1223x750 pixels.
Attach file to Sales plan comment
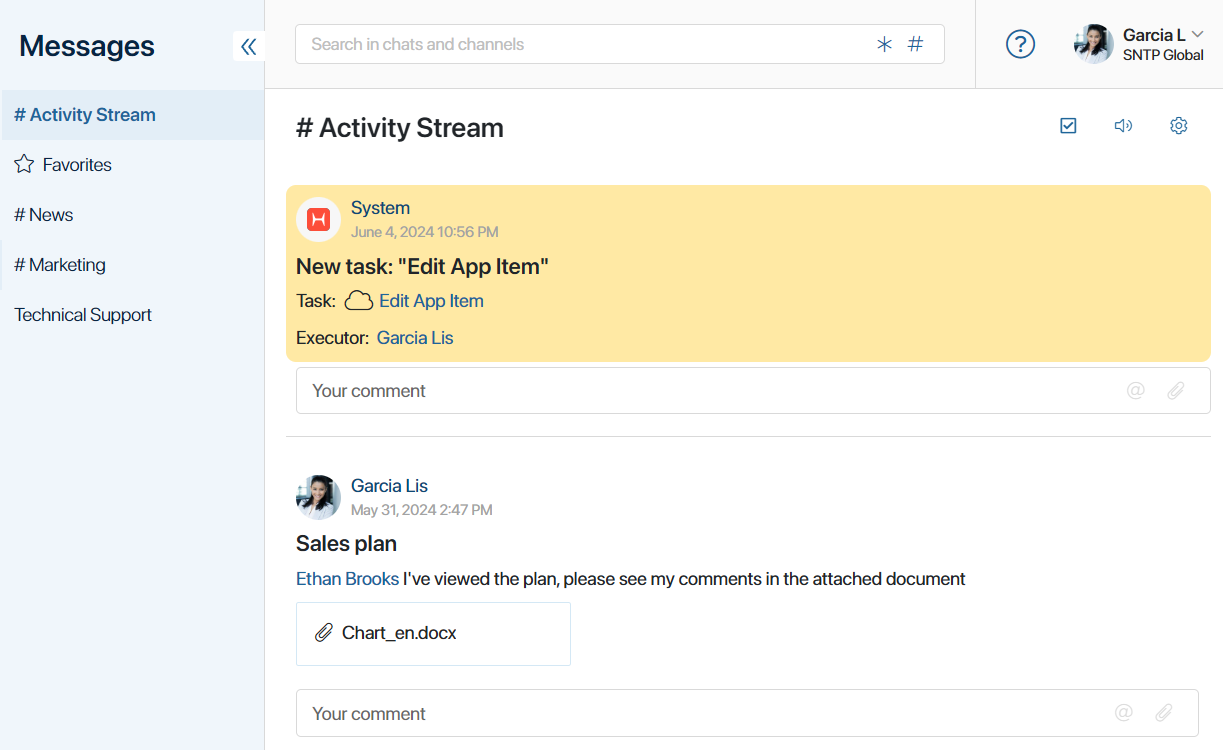click(x=1164, y=713)
